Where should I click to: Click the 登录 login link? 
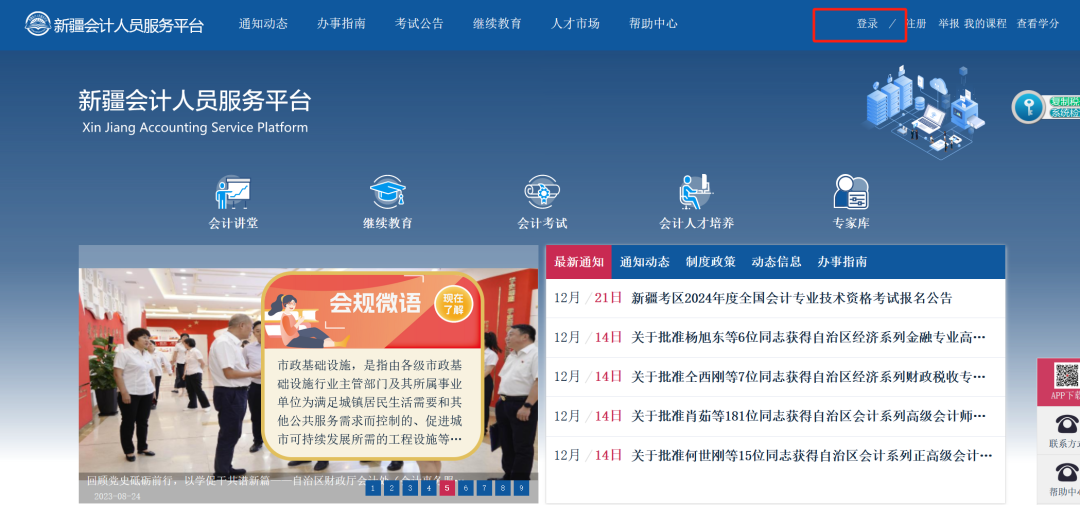click(x=867, y=23)
